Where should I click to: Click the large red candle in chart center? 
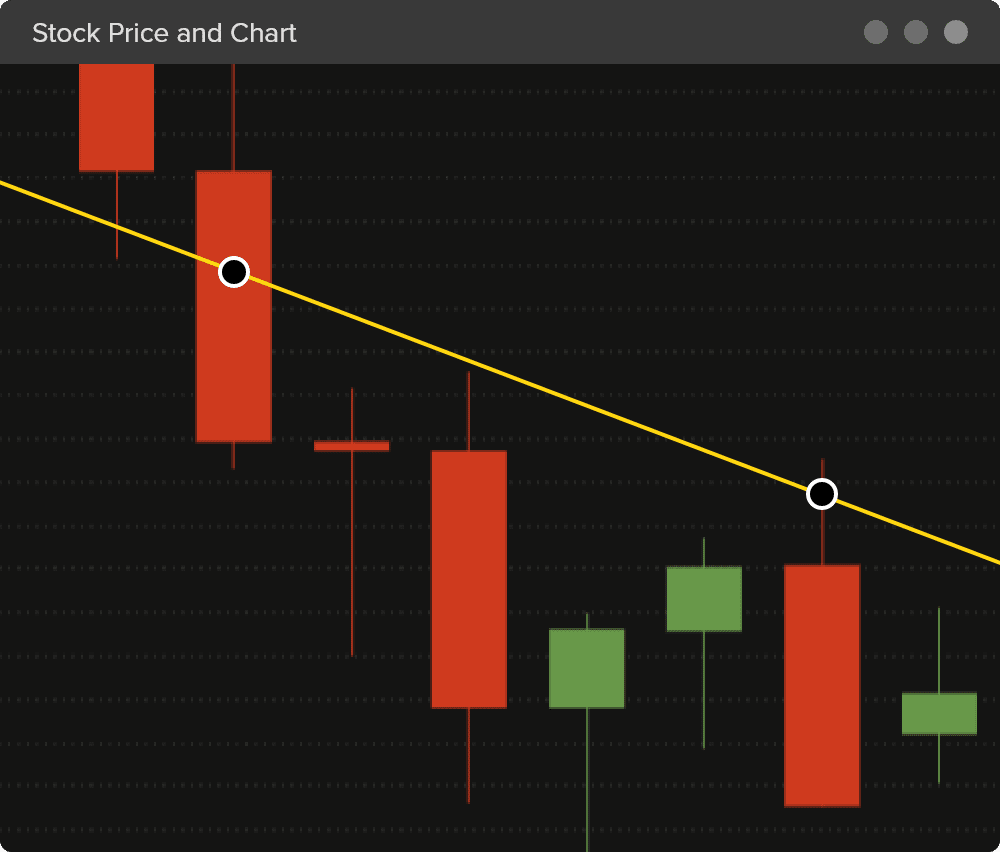(x=469, y=580)
